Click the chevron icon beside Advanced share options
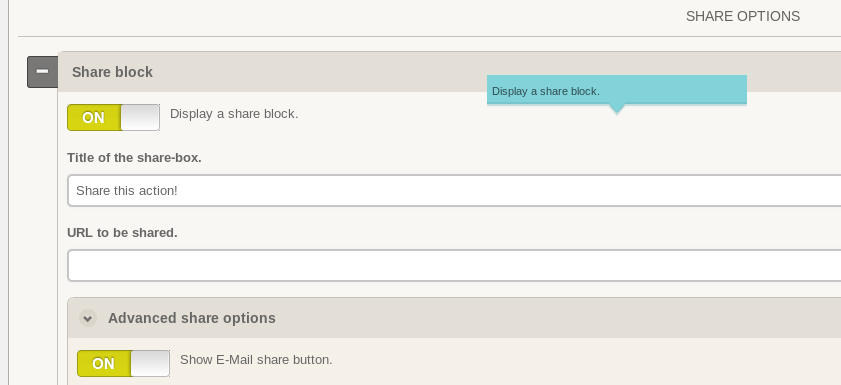The image size is (841, 385). [x=88, y=318]
